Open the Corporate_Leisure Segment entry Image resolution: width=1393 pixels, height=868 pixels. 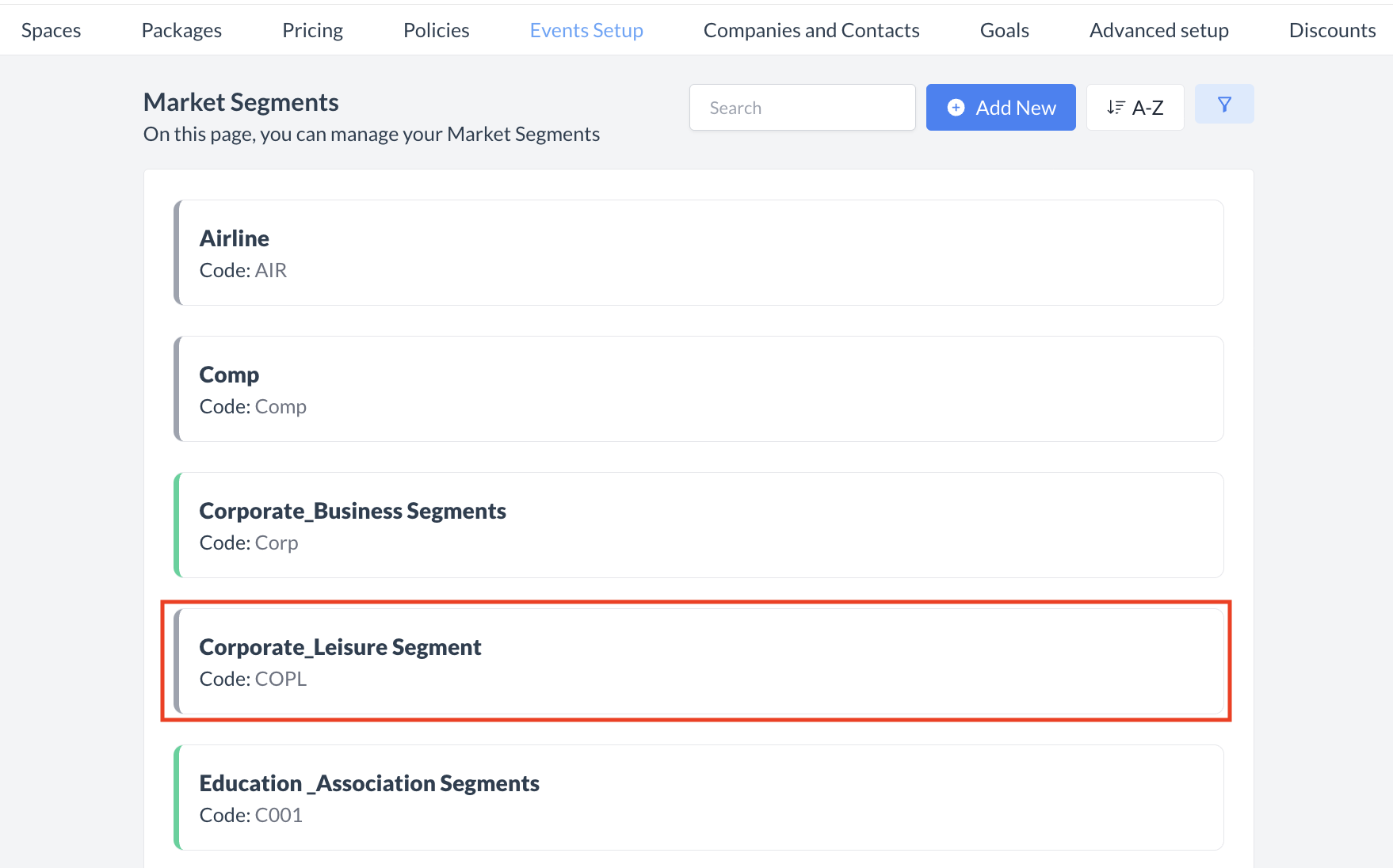point(699,661)
